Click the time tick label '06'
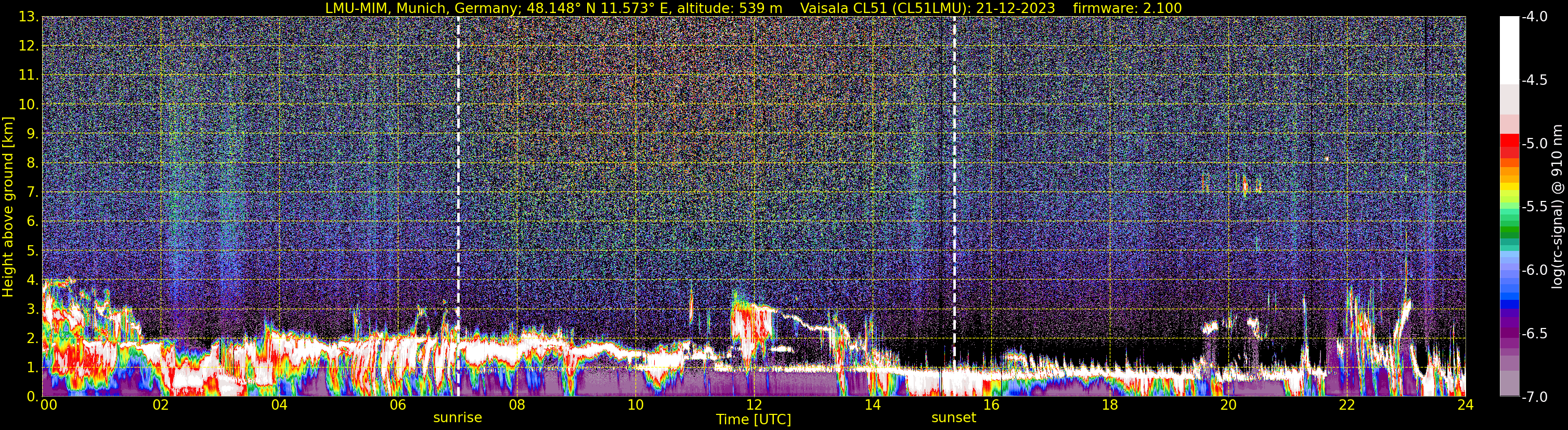 coord(398,405)
